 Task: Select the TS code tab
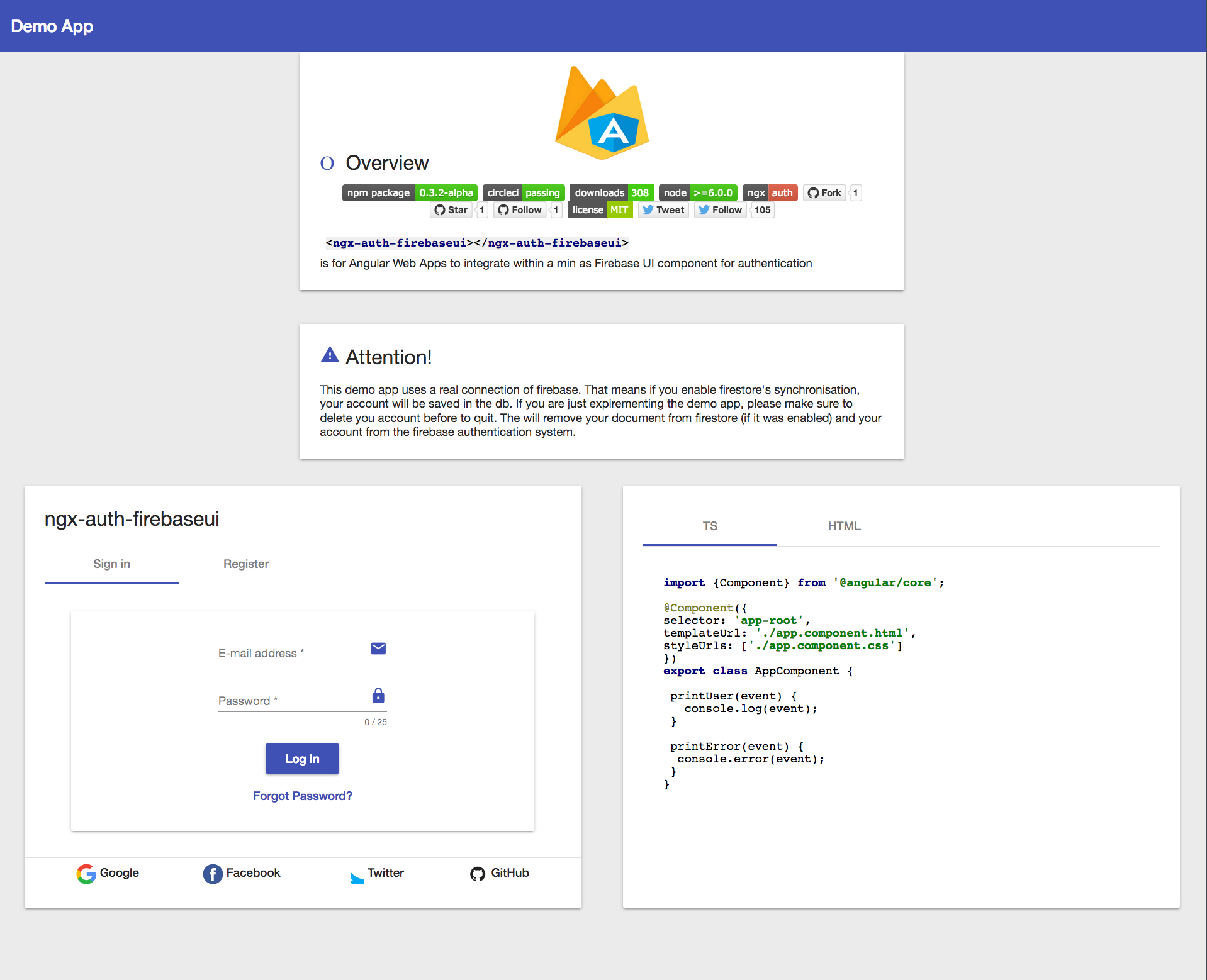click(709, 526)
